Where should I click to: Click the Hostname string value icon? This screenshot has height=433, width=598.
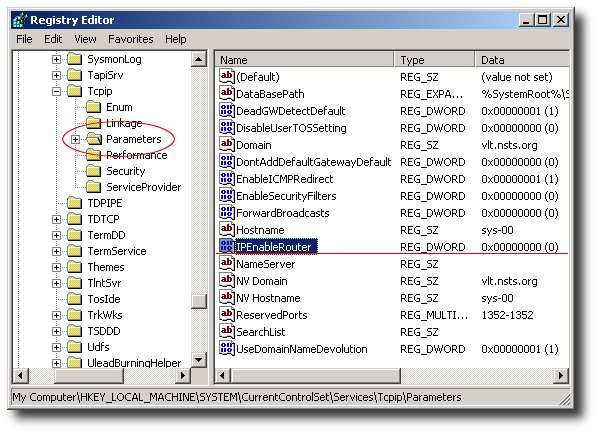[x=227, y=230]
